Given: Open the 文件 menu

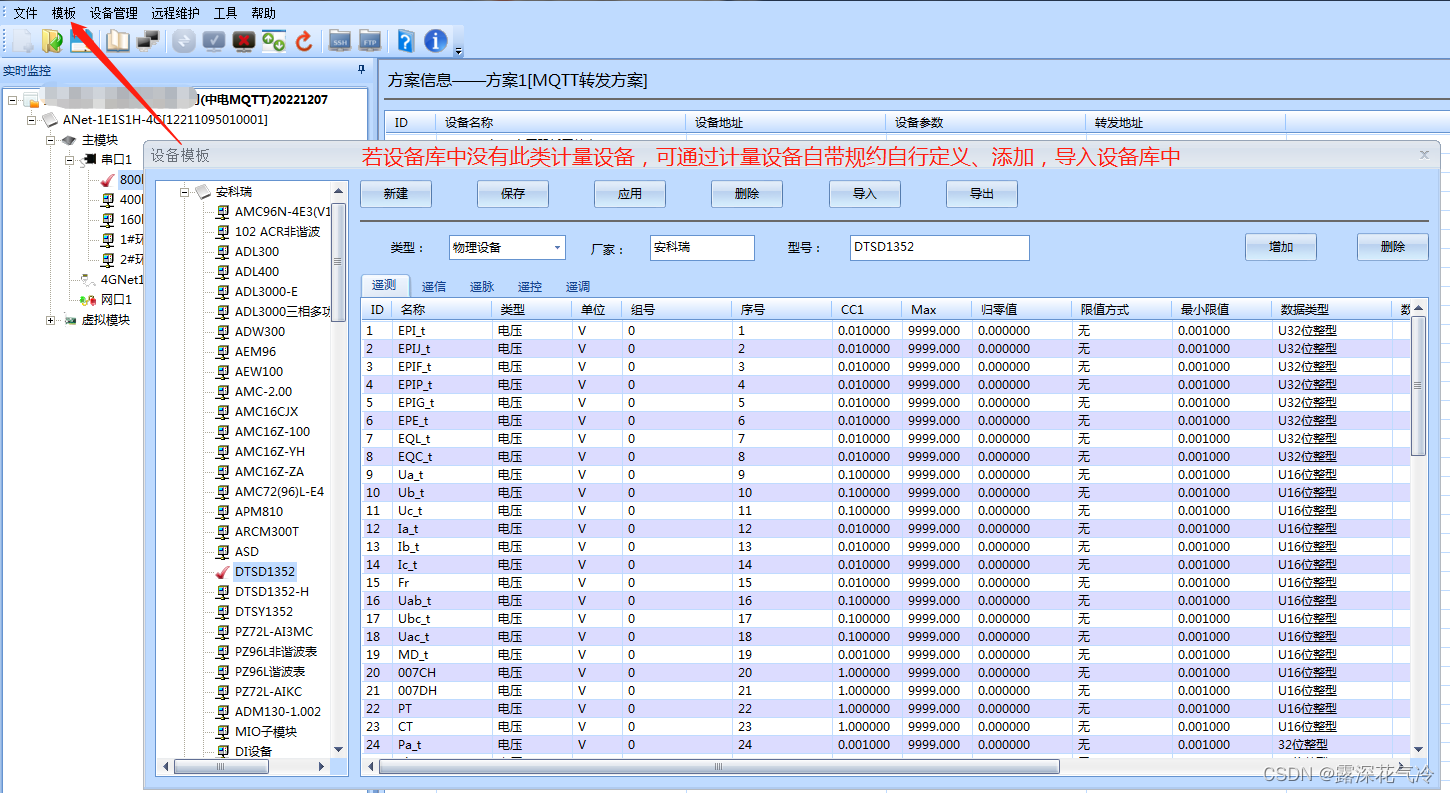Looking at the screenshot, I should (x=25, y=13).
